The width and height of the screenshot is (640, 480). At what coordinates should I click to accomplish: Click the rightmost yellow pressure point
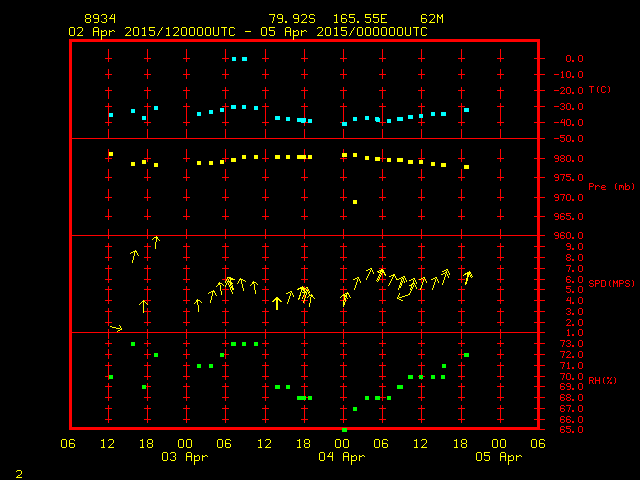[466, 167]
